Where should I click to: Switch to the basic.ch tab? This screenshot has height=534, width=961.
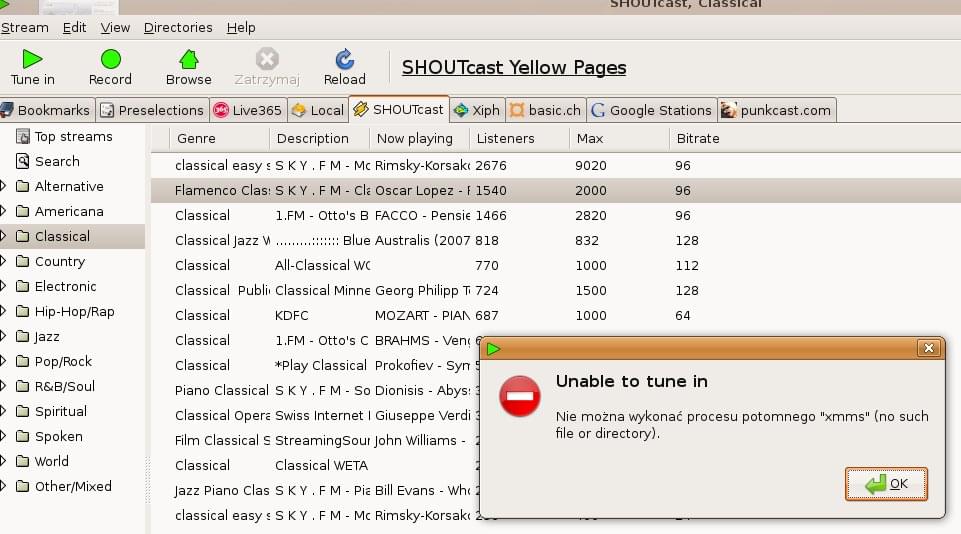click(x=545, y=110)
